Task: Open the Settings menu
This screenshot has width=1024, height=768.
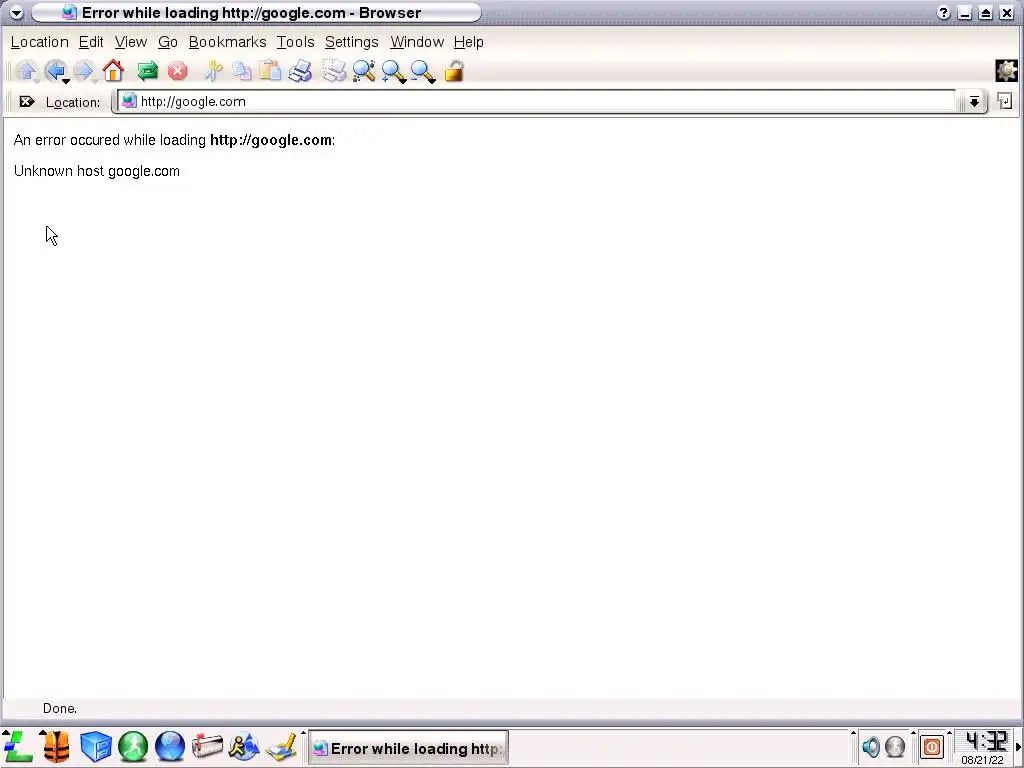Action: [351, 42]
